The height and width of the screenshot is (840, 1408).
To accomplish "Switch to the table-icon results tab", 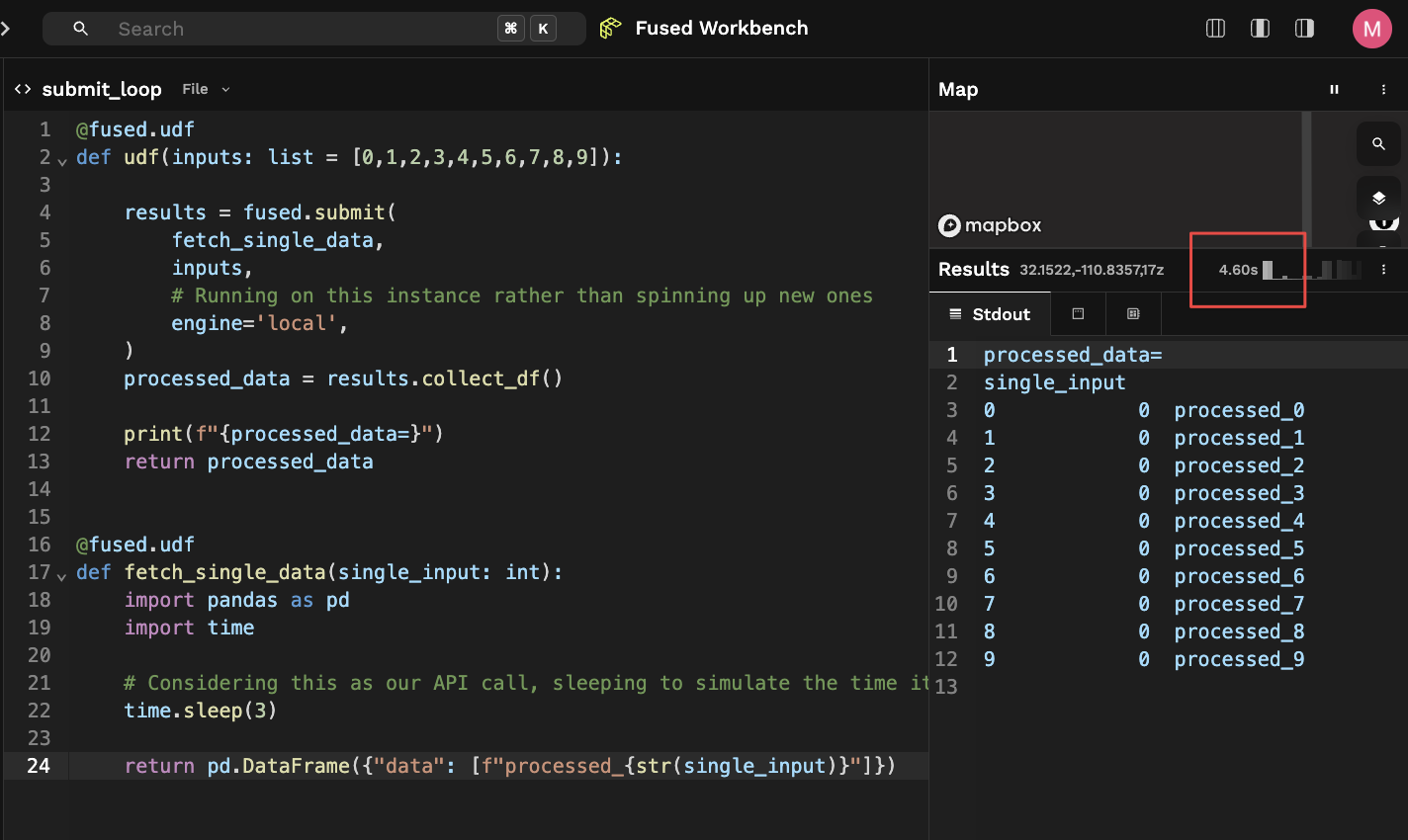I will [1133, 314].
